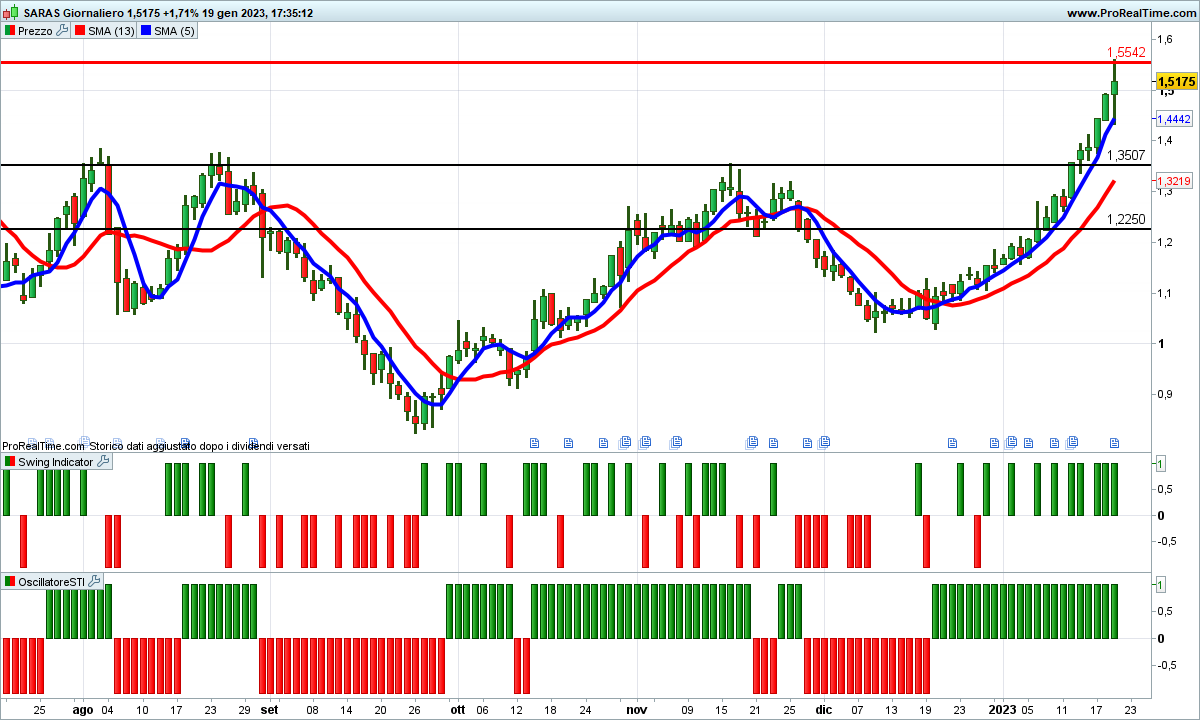Screen dimensions: 1200x720
Task: Click the blue 1,4442 SMA value tag
Action: pyautogui.click(x=1173, y=118)
